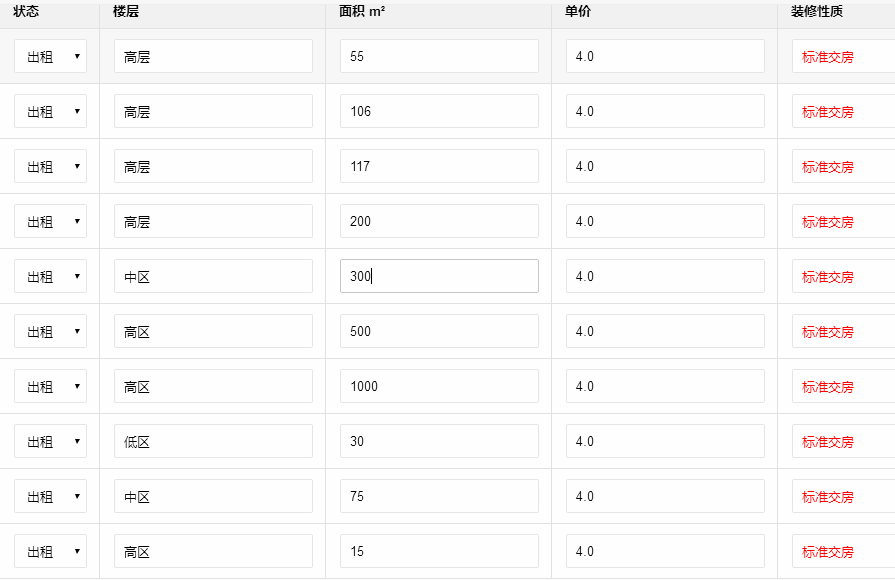Viewport: 895px width, 580px height.
Task: Expand the 出租 dropdown for the 200 m² row
Action: 50,222
